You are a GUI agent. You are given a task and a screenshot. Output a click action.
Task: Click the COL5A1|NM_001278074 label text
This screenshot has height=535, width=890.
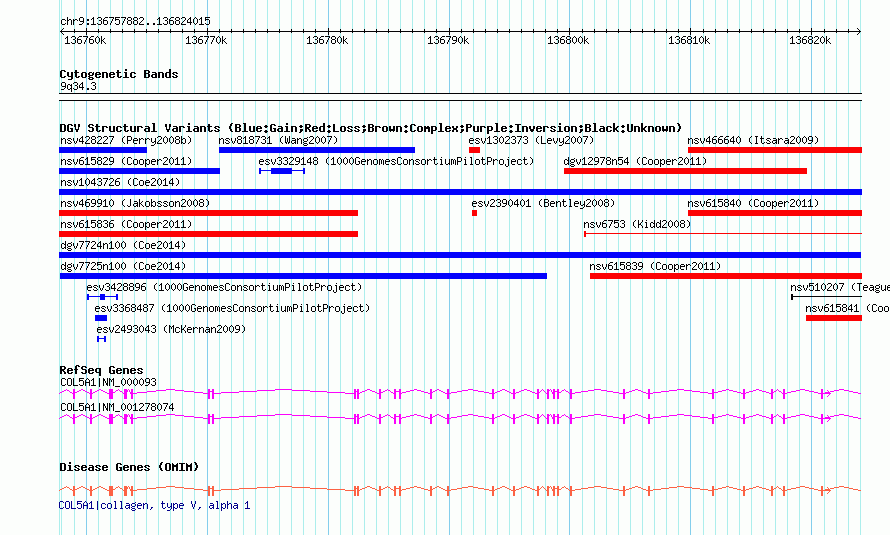117,407
